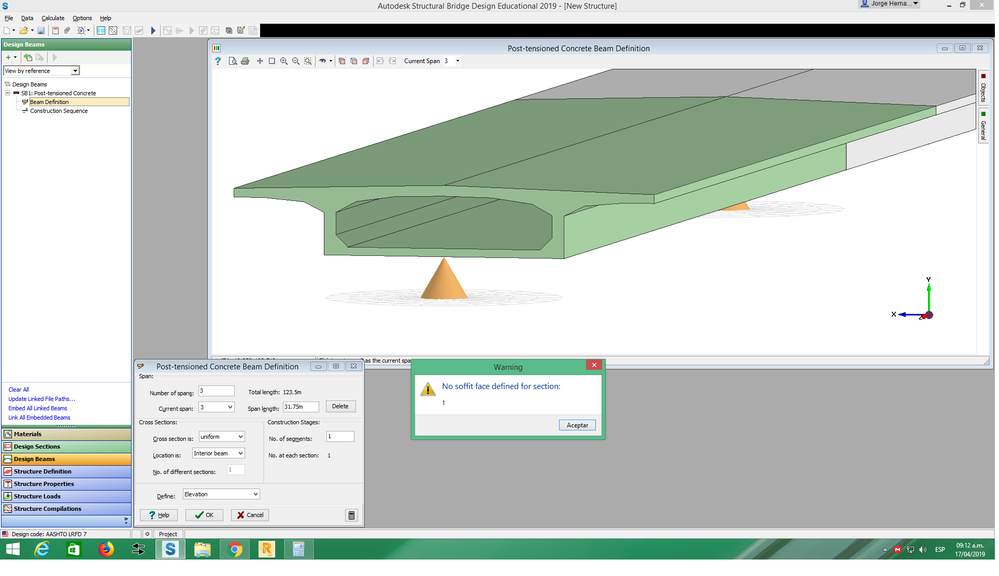Open Google Chrome from the taskbar
Viewport: 999px width, 576px height.
pos(234,549)
